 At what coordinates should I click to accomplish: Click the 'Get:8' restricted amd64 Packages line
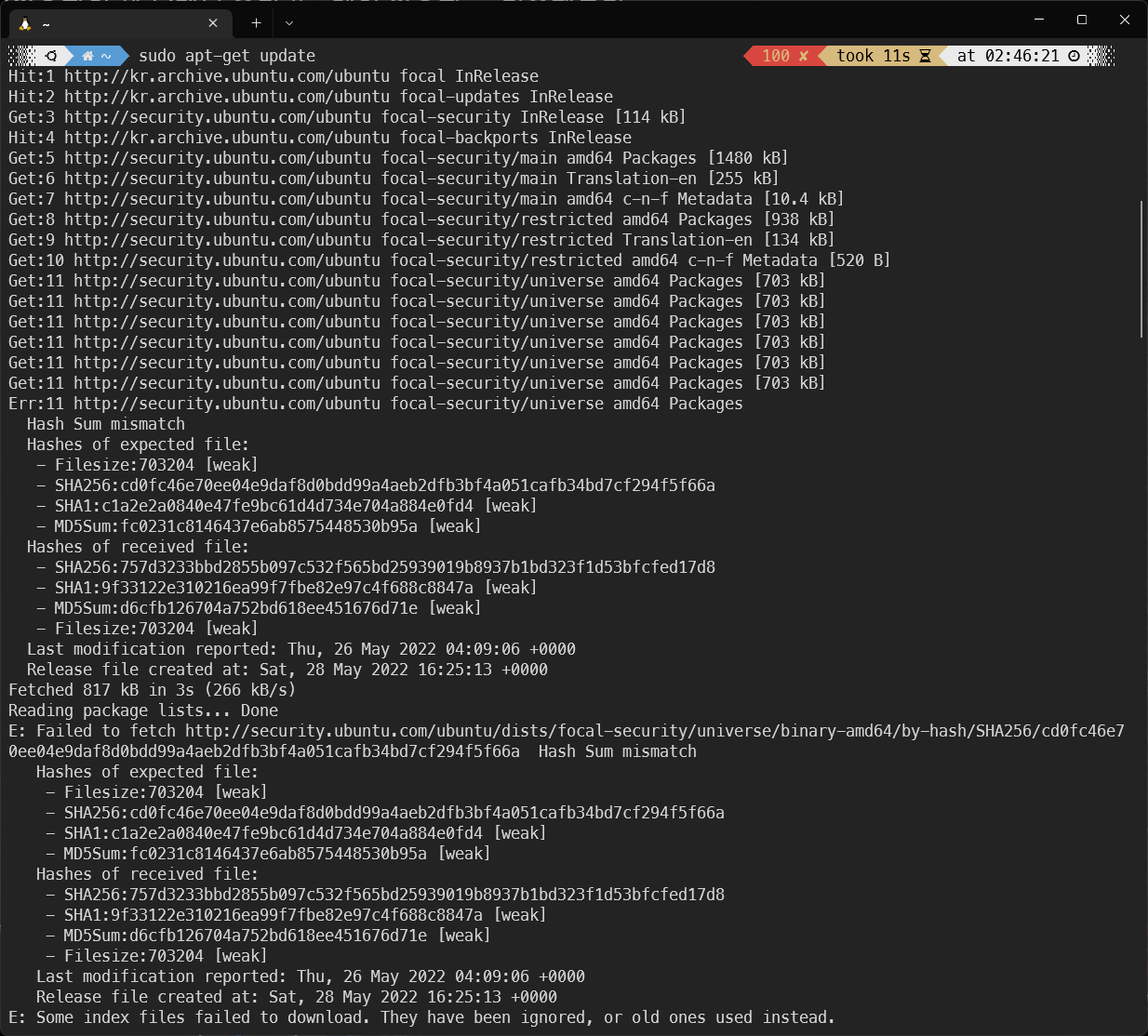(x=421, y=219)
